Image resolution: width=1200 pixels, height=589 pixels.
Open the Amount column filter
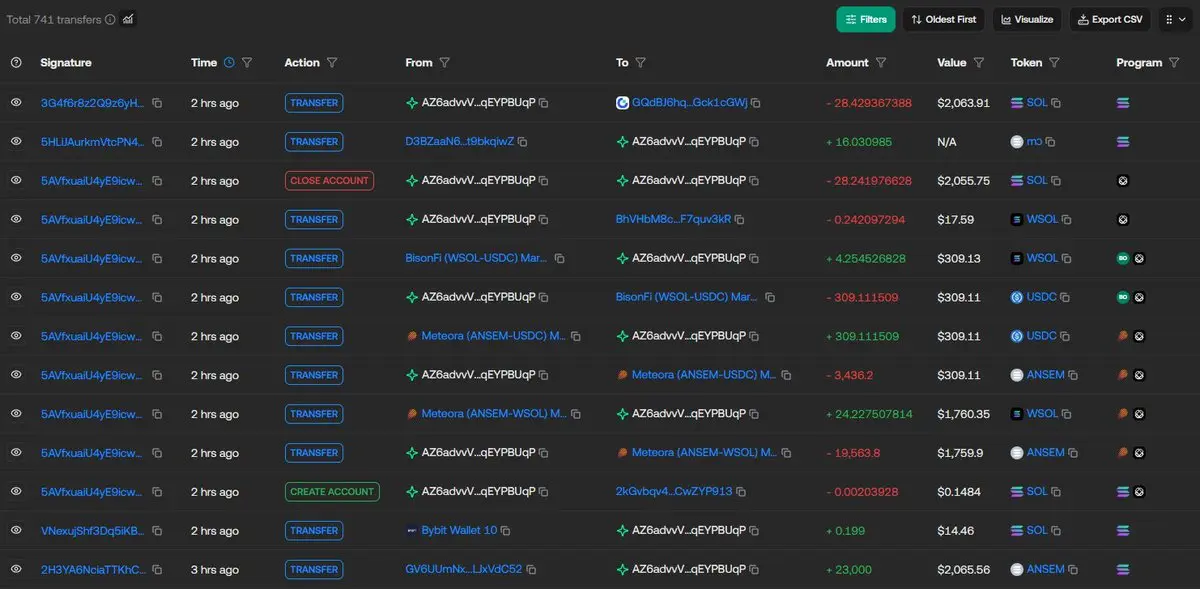(881, 62)
